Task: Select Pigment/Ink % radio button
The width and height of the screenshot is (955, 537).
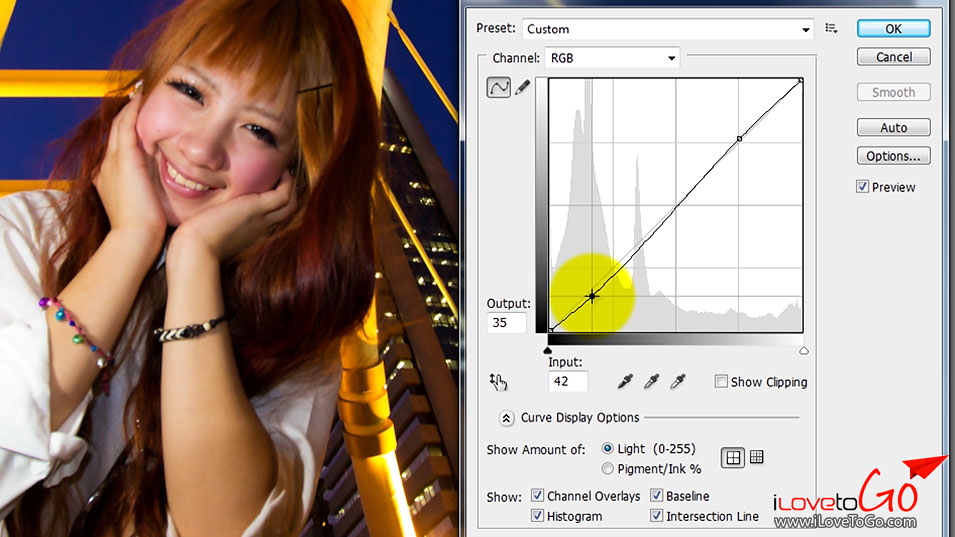Action: tap(607, 468)
